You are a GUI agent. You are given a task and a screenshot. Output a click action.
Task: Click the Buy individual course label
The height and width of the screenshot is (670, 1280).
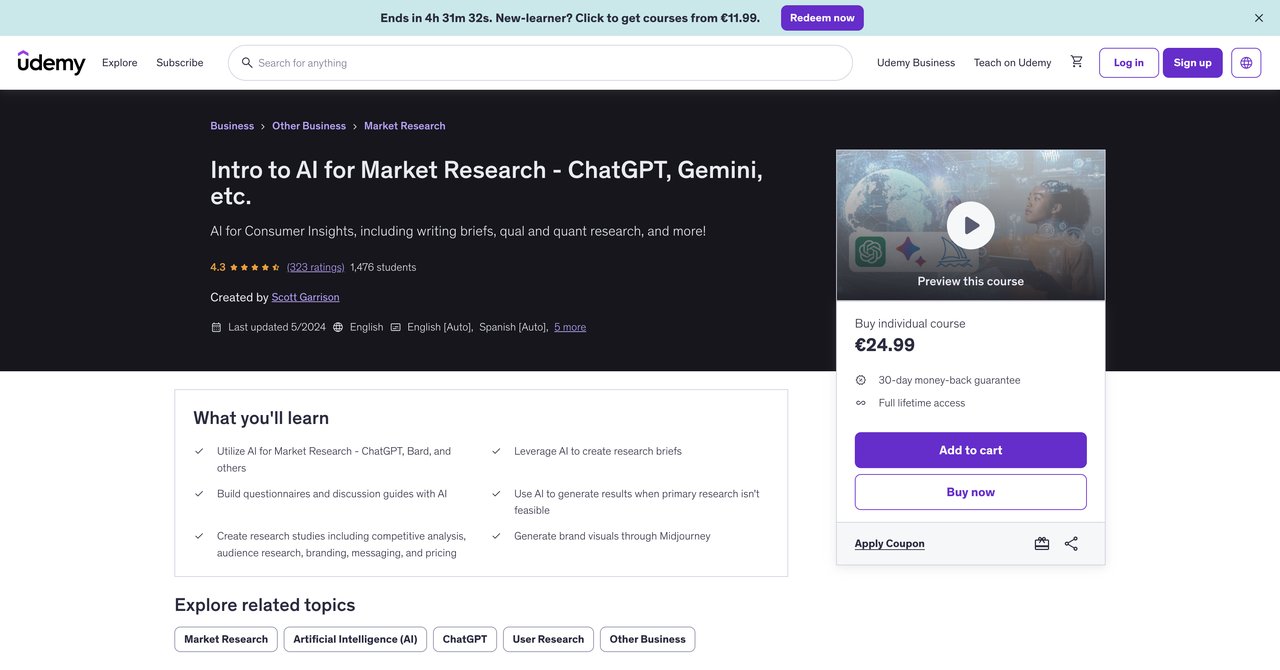coord(910,324)
